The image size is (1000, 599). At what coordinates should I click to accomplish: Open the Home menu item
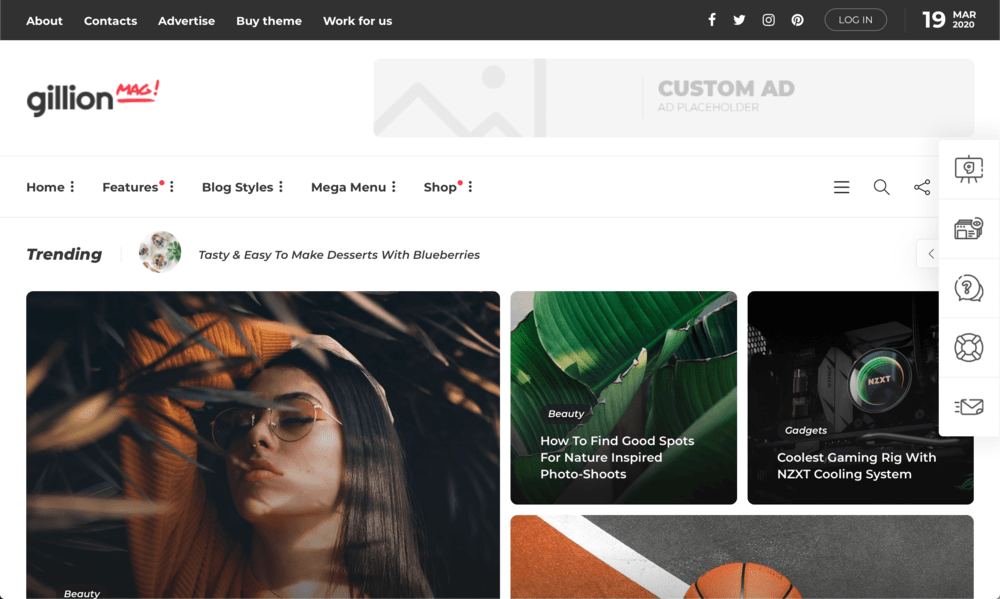click(45, 187)
